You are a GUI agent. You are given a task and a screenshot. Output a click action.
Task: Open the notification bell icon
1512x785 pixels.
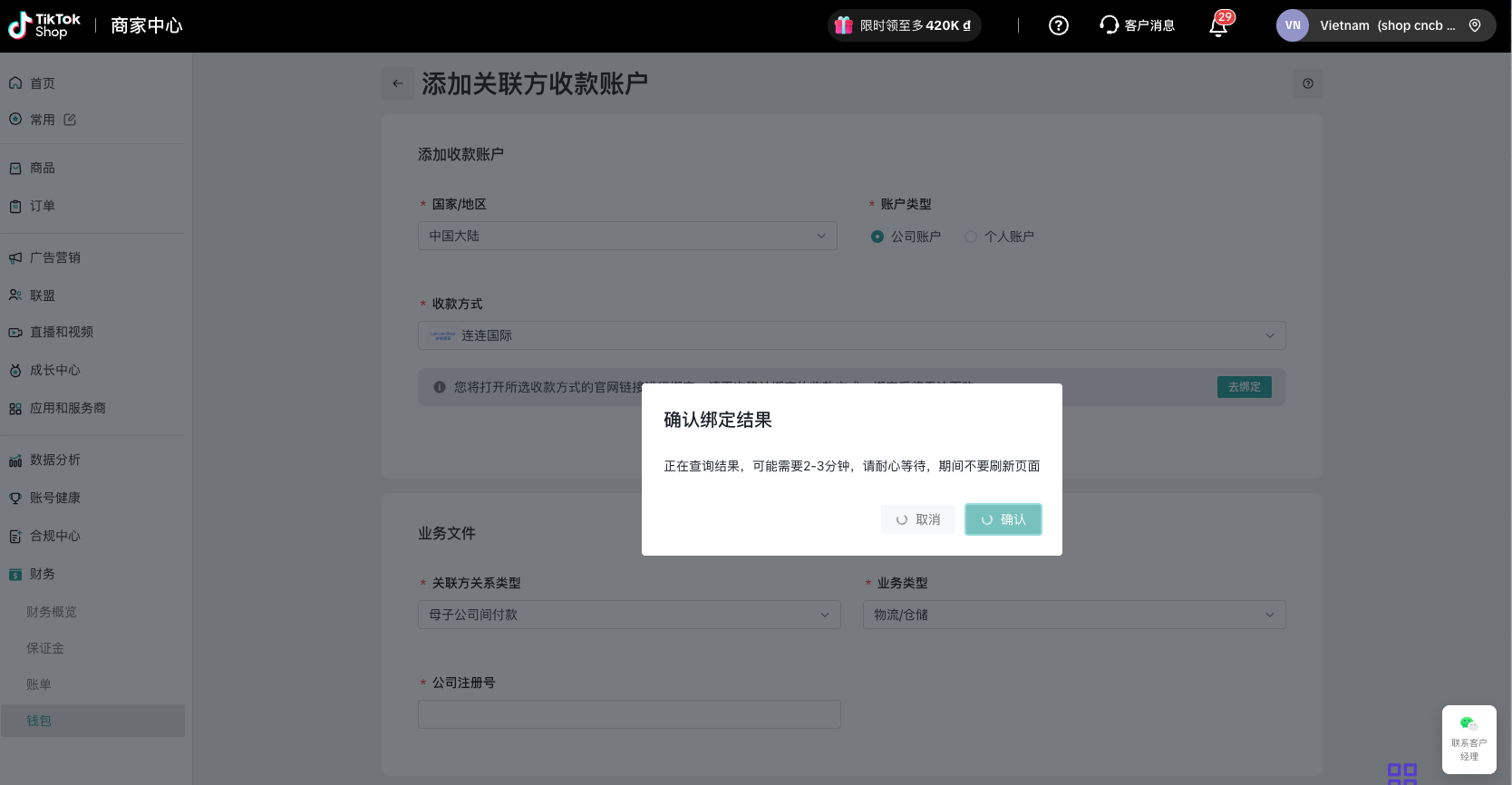tap(1218, 26)
